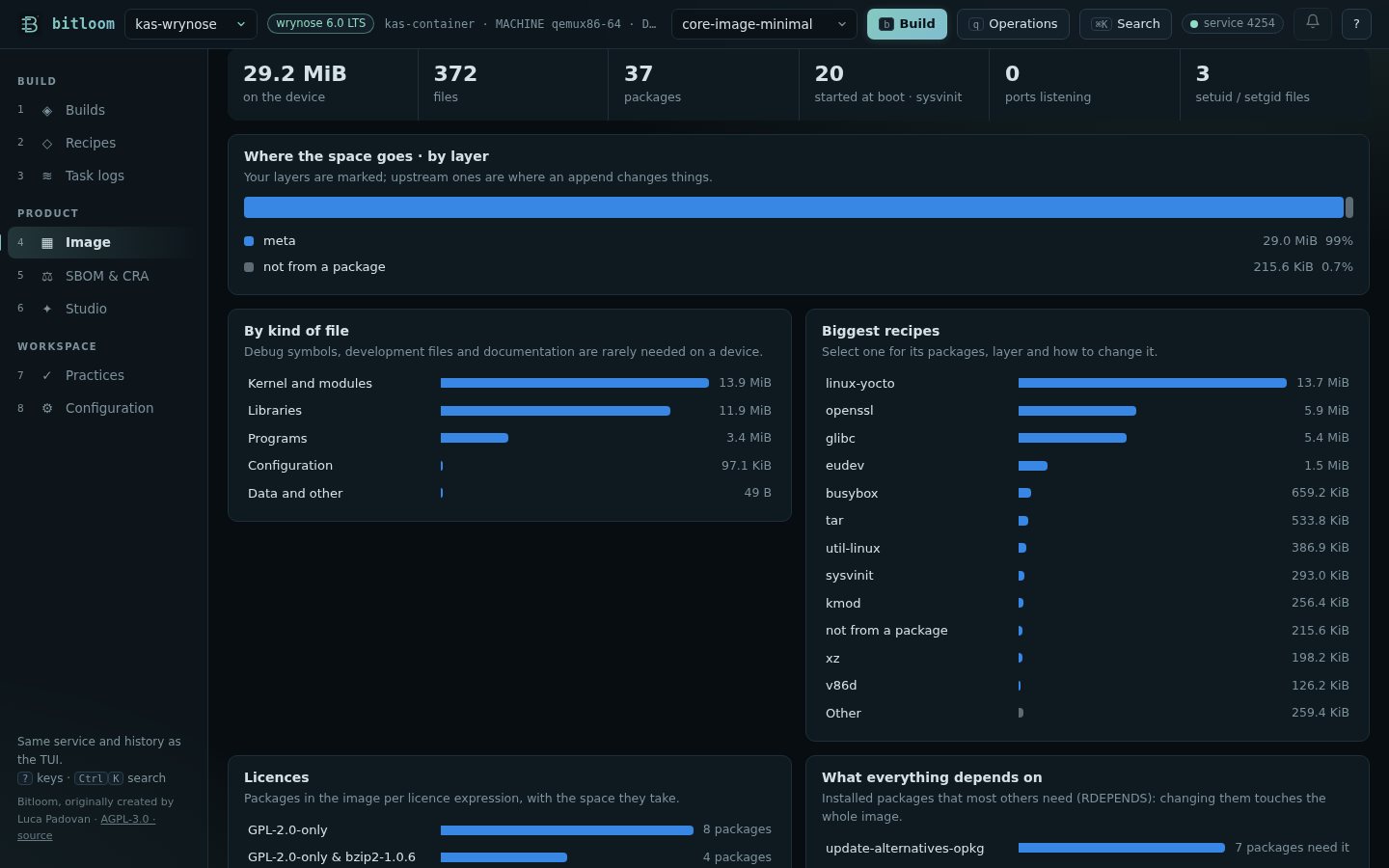Click update-alternatives-opkg dependency row
This screenshot has width=1389, height=868.
pyautogui.click(x=1087, y=848)
